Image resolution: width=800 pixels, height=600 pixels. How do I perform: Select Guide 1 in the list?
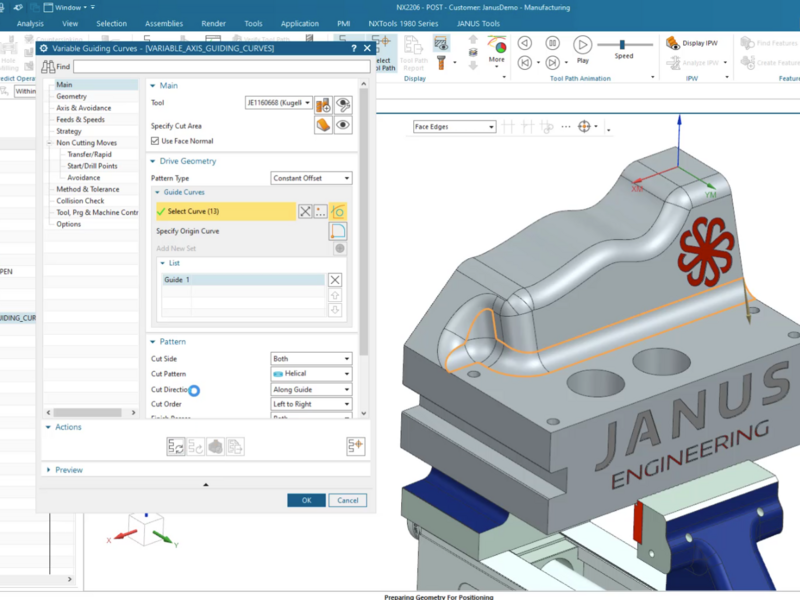[x=243, y=280]
